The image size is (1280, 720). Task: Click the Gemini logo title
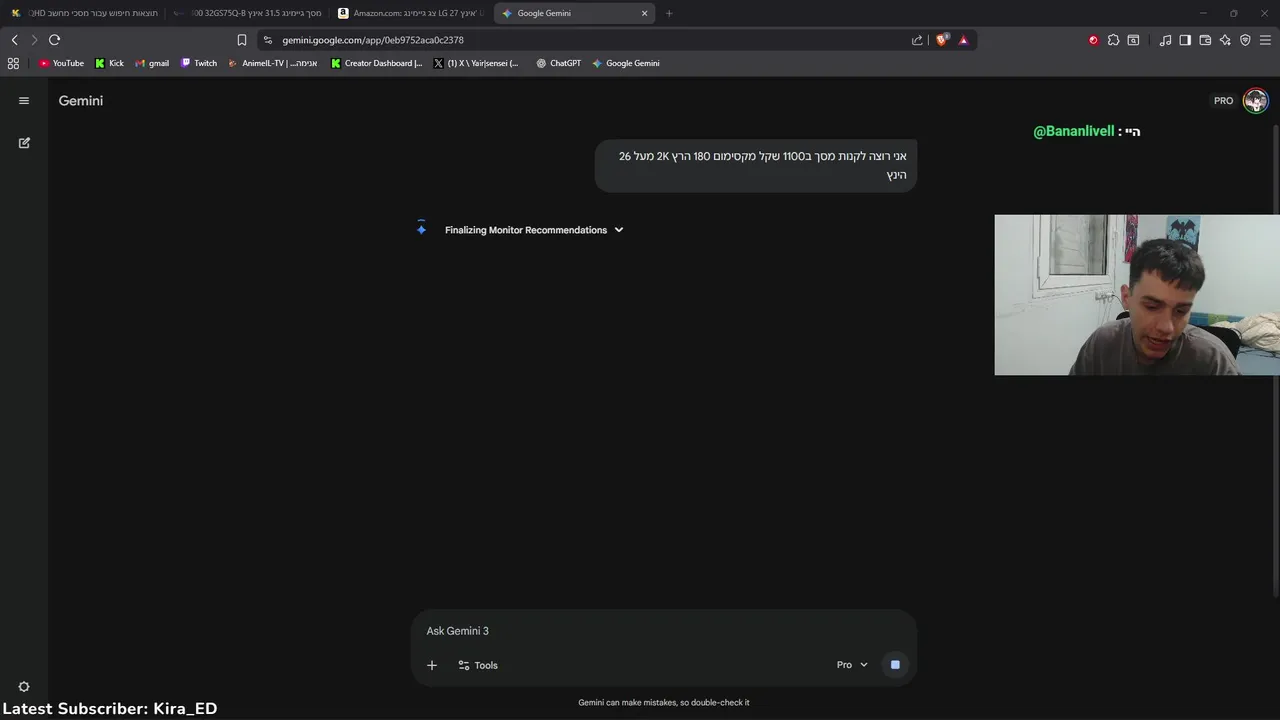(81, 101)
